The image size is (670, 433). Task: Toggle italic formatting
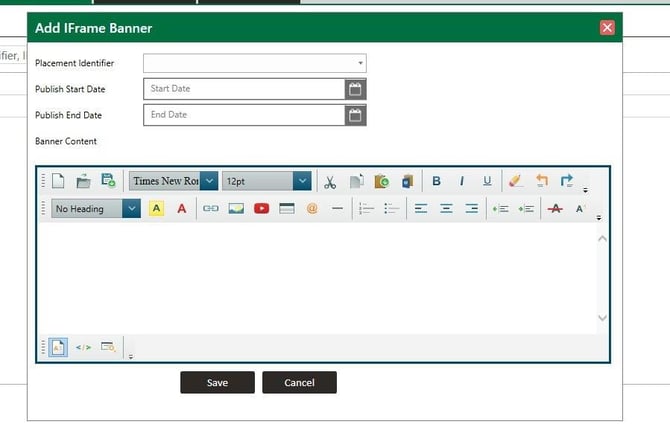tap(461, 181)
